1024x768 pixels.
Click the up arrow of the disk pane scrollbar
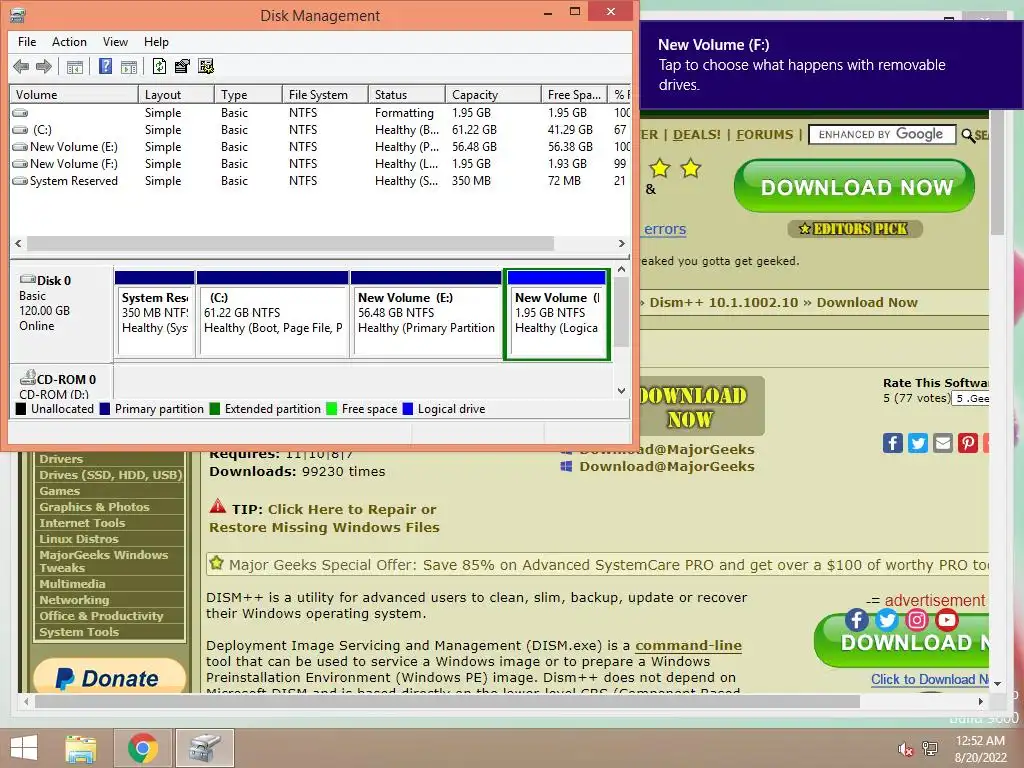[621, 269]
